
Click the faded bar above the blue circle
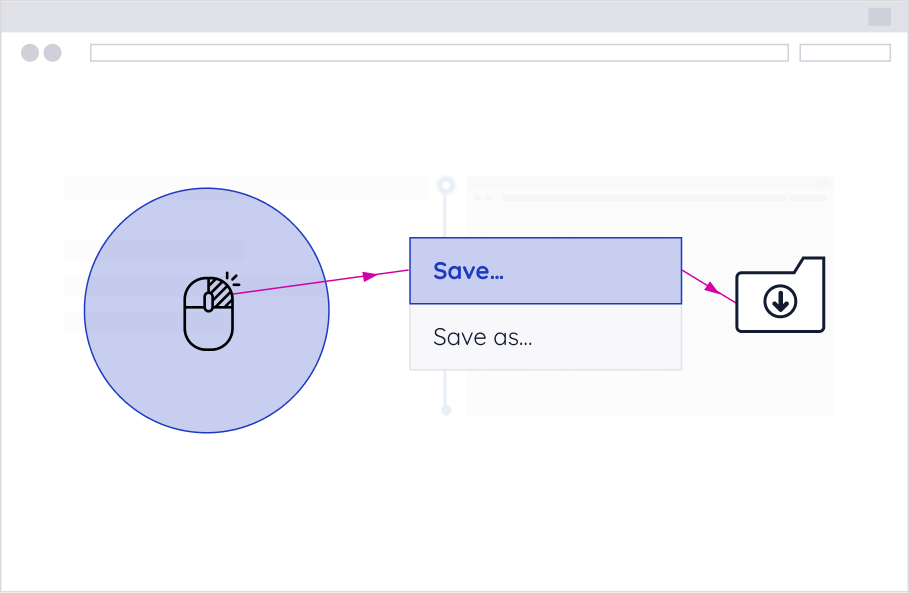coord(245,187)
